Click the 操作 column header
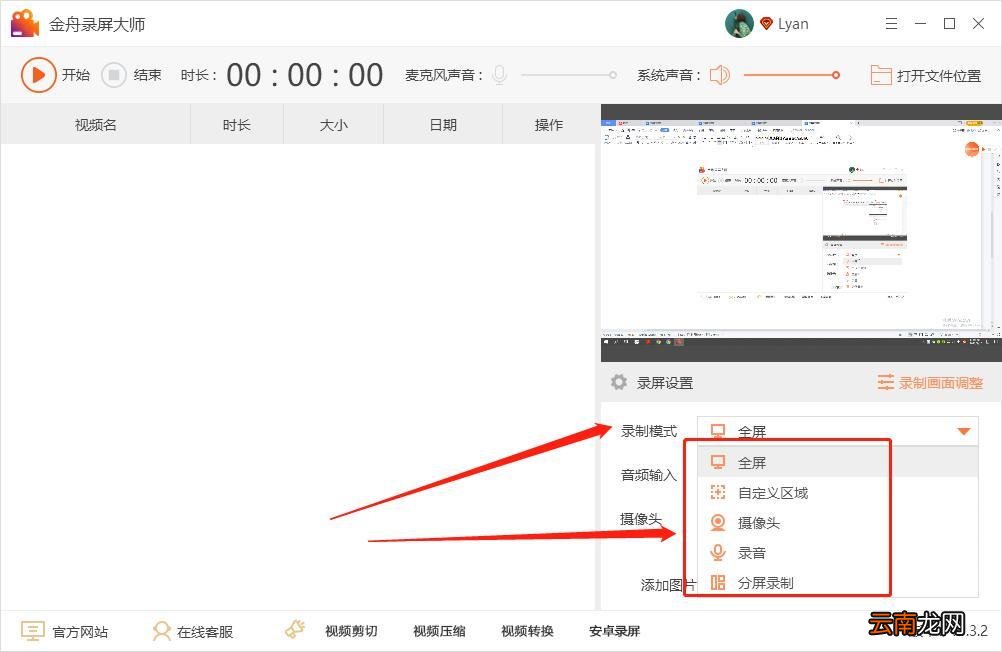The image size is (1002, 652). tap(548, 125)
